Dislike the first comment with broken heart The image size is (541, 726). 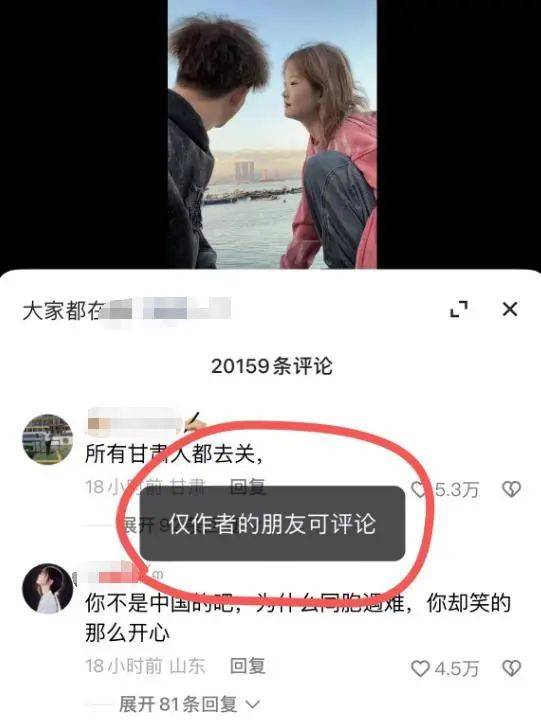click(512, 489)
